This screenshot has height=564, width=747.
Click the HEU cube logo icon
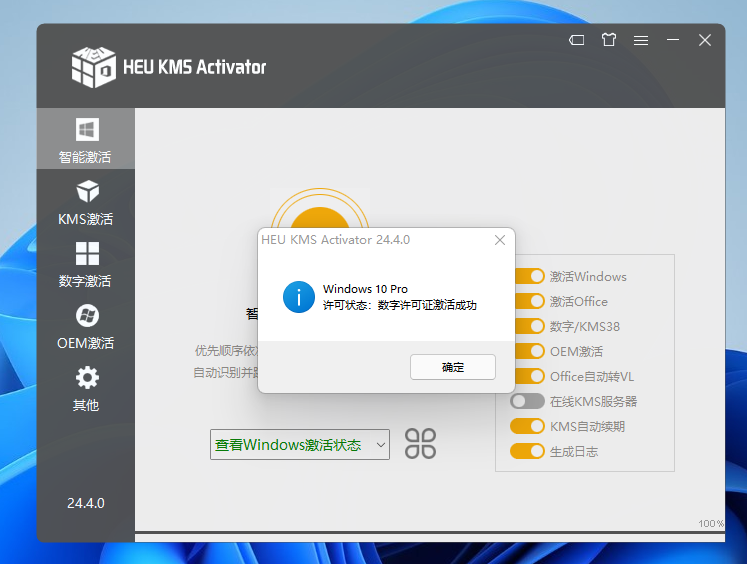pos(93,67)
